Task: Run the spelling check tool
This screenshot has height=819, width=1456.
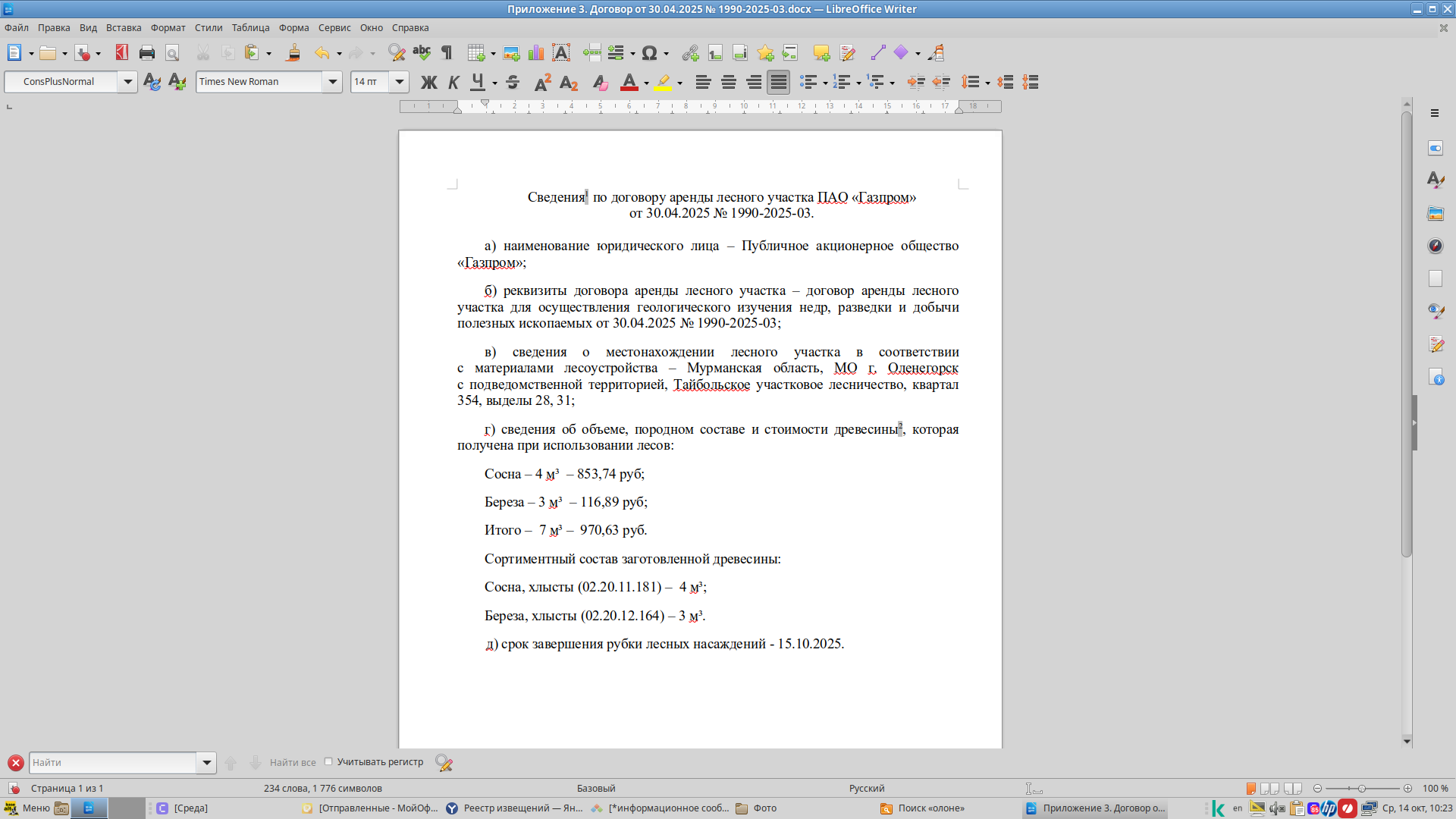Action: coord(422,53)
